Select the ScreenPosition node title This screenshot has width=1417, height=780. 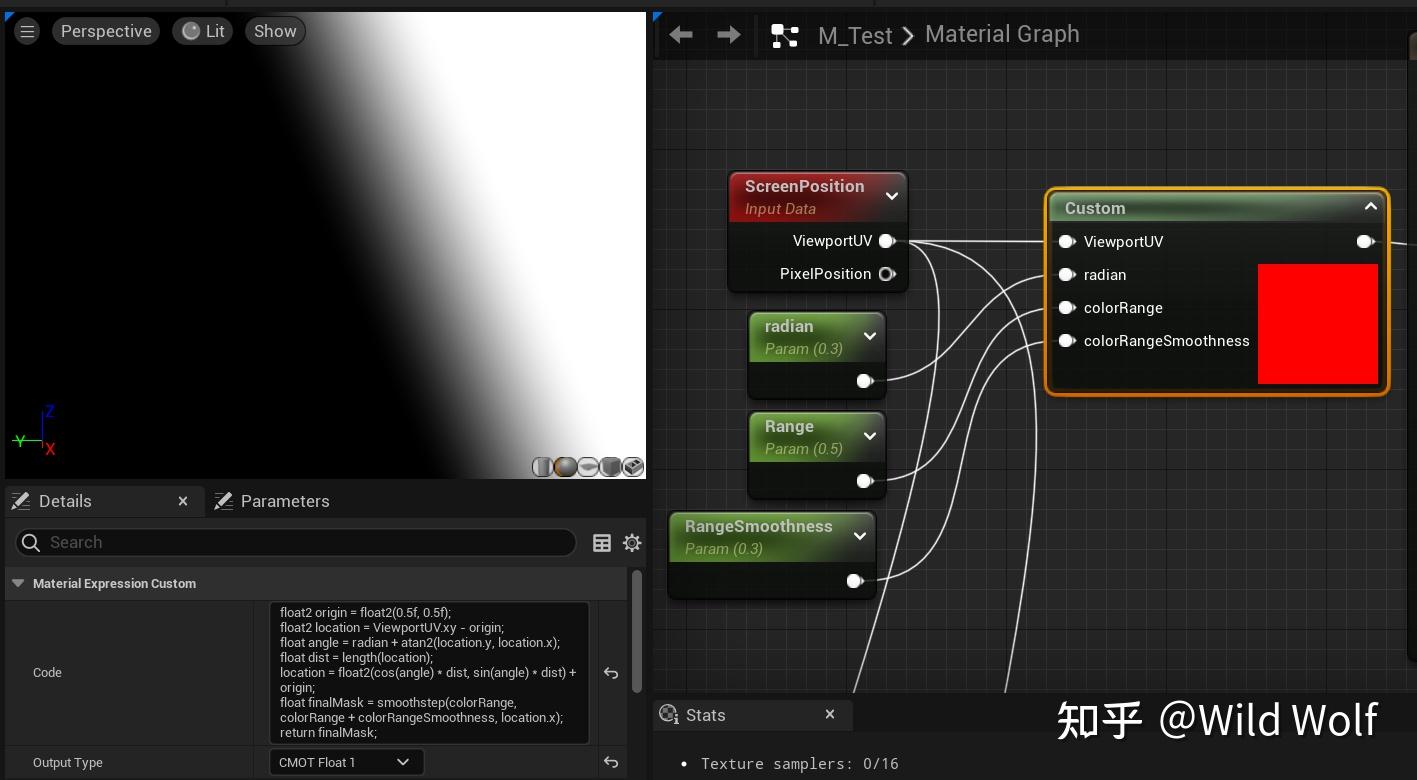click(x=805, y=186)
